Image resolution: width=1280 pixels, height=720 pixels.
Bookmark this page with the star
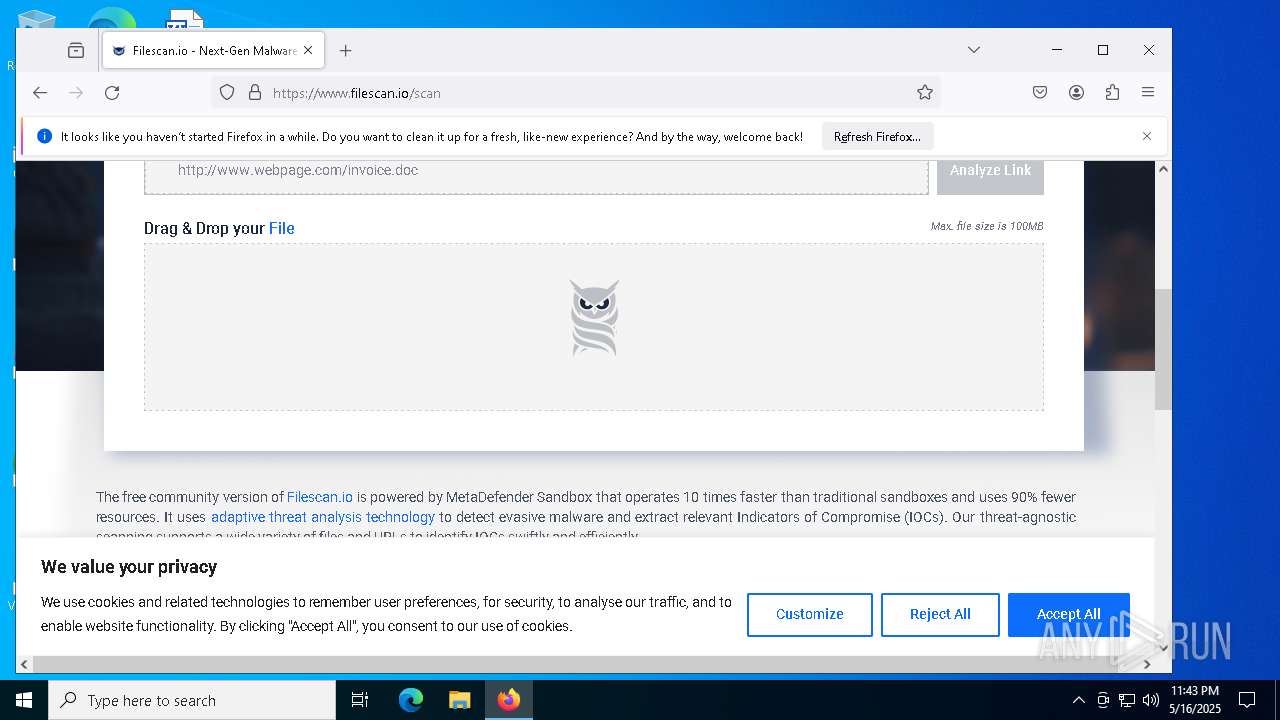click(x=925, y=93)
